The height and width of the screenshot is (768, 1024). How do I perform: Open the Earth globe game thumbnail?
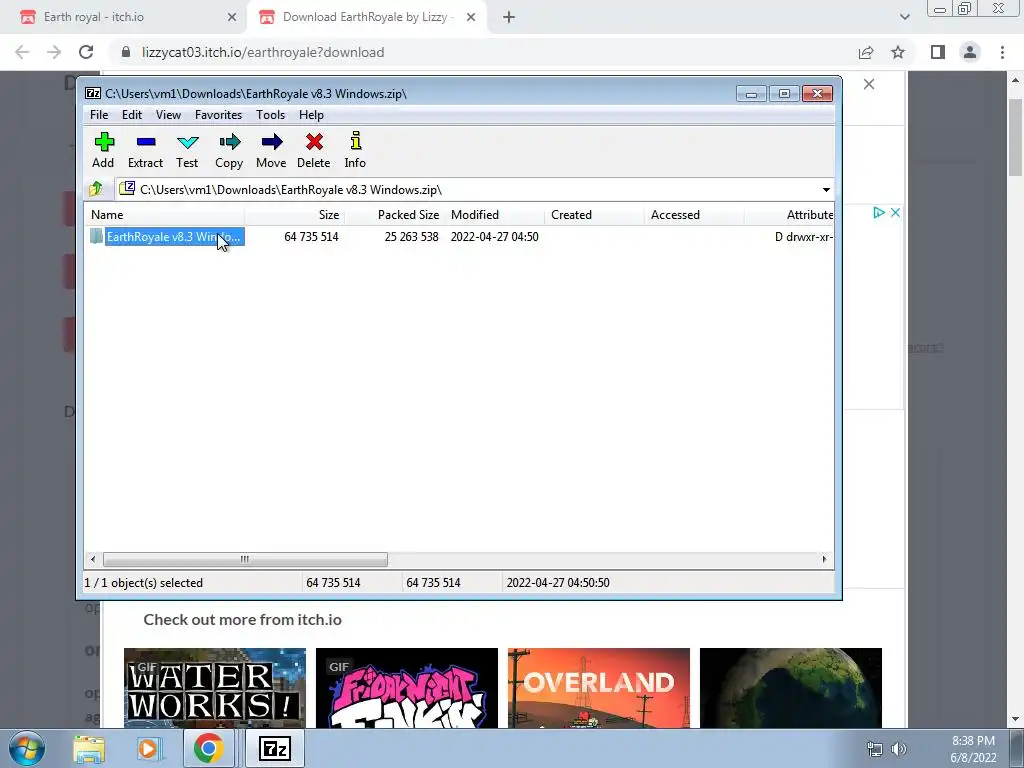click(791, 688)
